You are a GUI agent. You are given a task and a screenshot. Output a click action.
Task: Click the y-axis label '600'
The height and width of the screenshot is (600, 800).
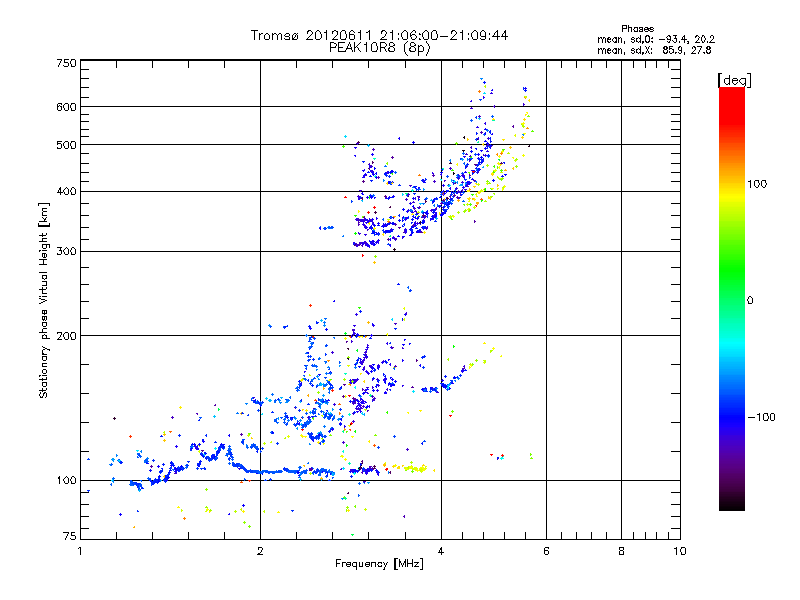pyautogui.click(x=66, y=107)
